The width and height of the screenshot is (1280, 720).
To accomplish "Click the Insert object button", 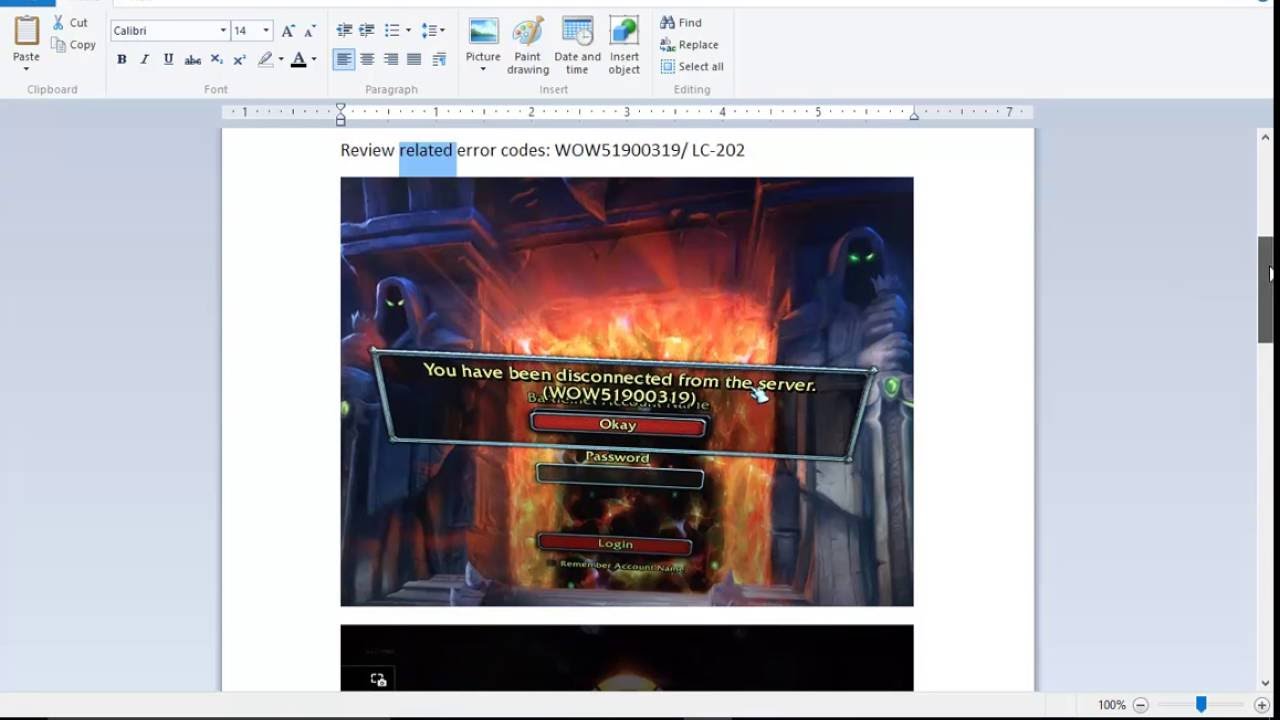I will 624,46.
